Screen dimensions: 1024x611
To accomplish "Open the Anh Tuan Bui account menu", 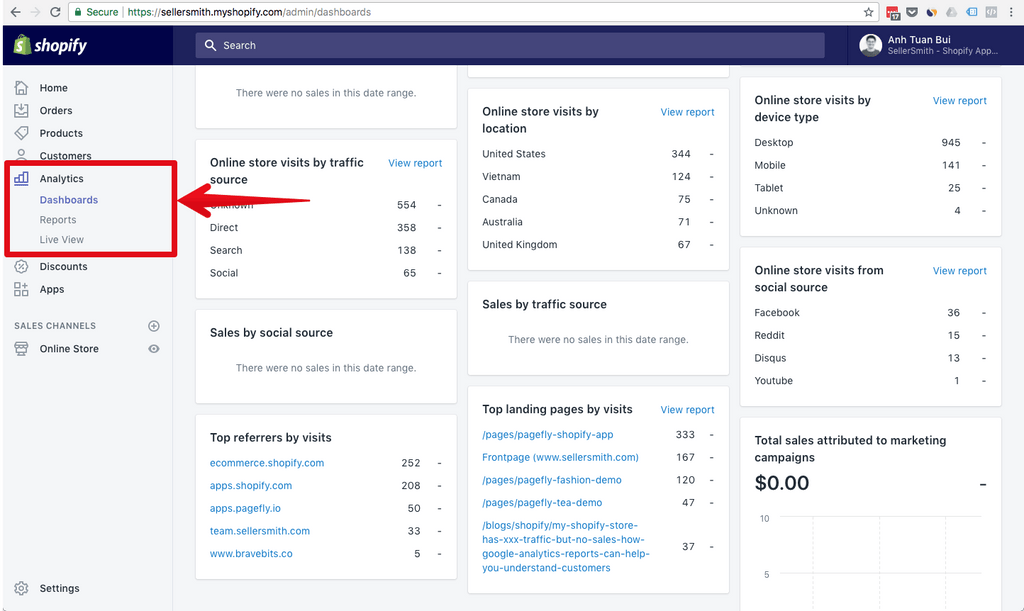I will pos(929,45).
